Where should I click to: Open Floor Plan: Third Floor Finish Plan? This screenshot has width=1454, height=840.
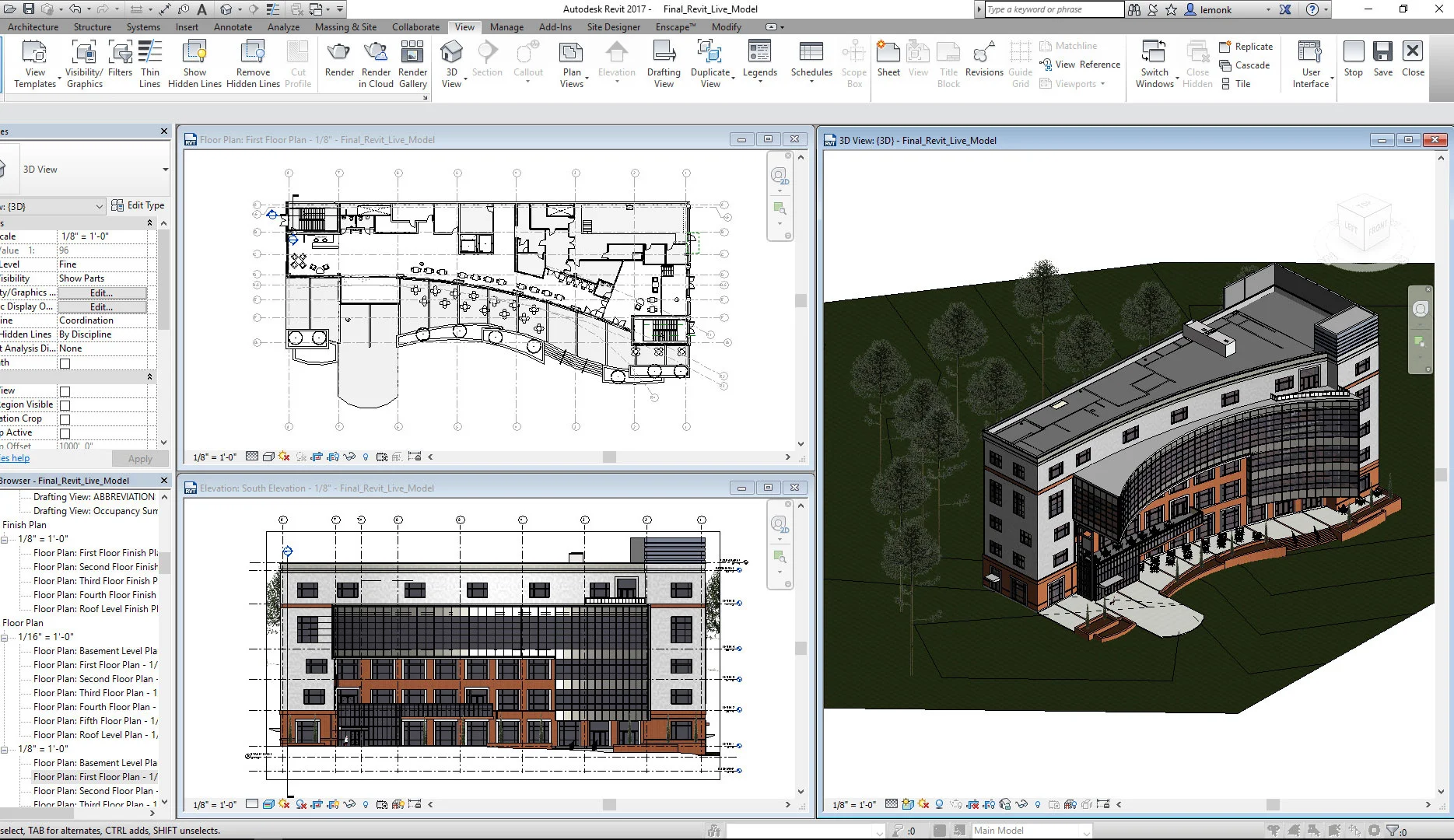point(95,581)
